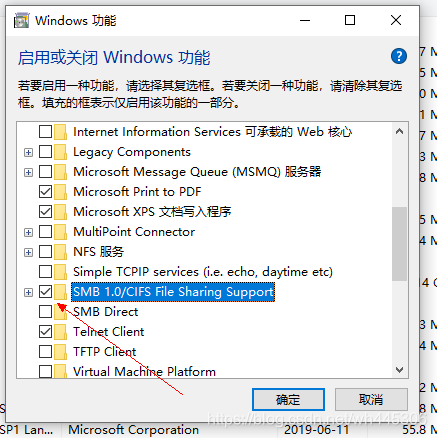Confirm changes with the 确定 button
Viewport: 437px width, 438px height.
click(288, 399)
